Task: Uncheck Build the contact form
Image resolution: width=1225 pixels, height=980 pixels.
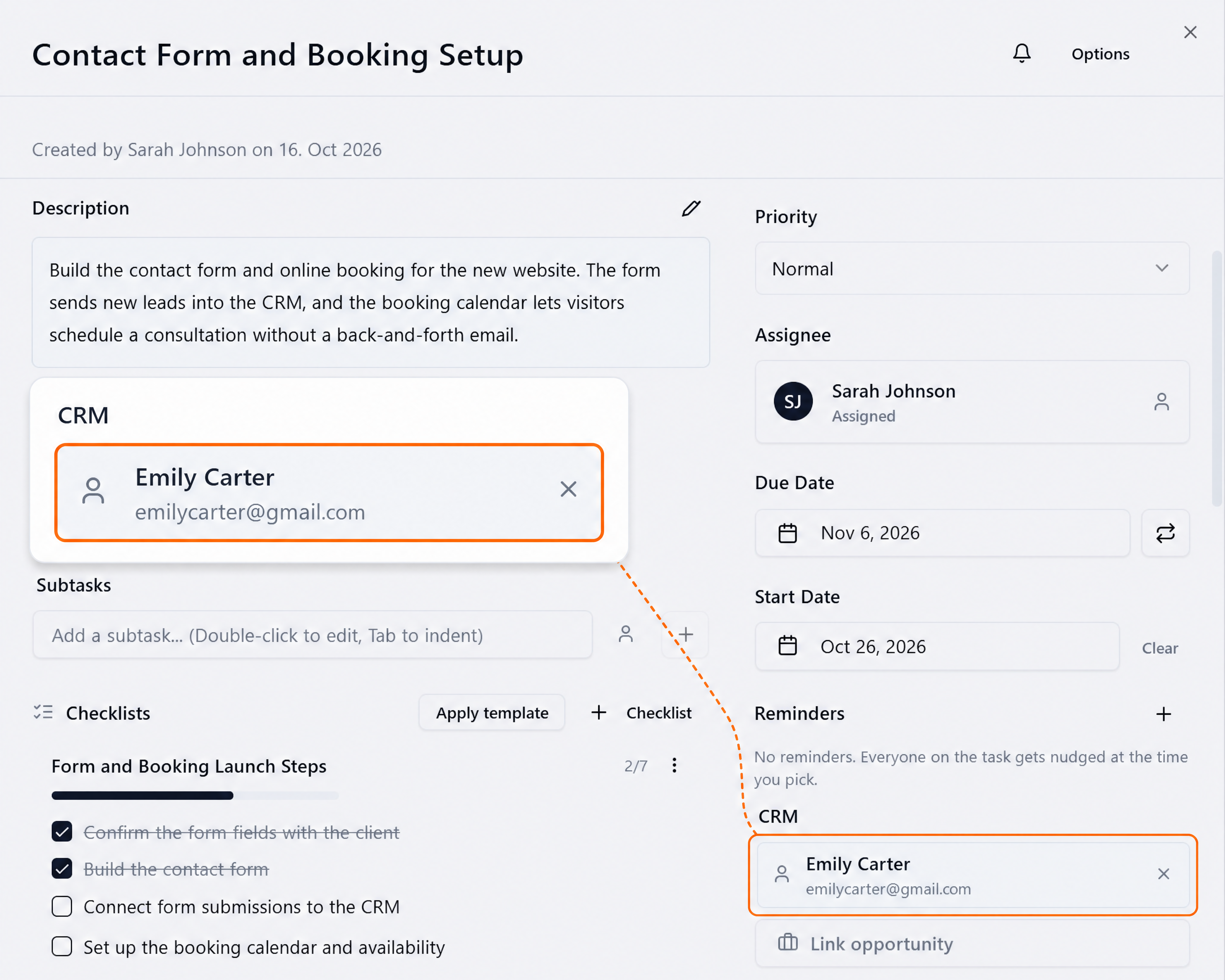Action: tap(62, 869)
